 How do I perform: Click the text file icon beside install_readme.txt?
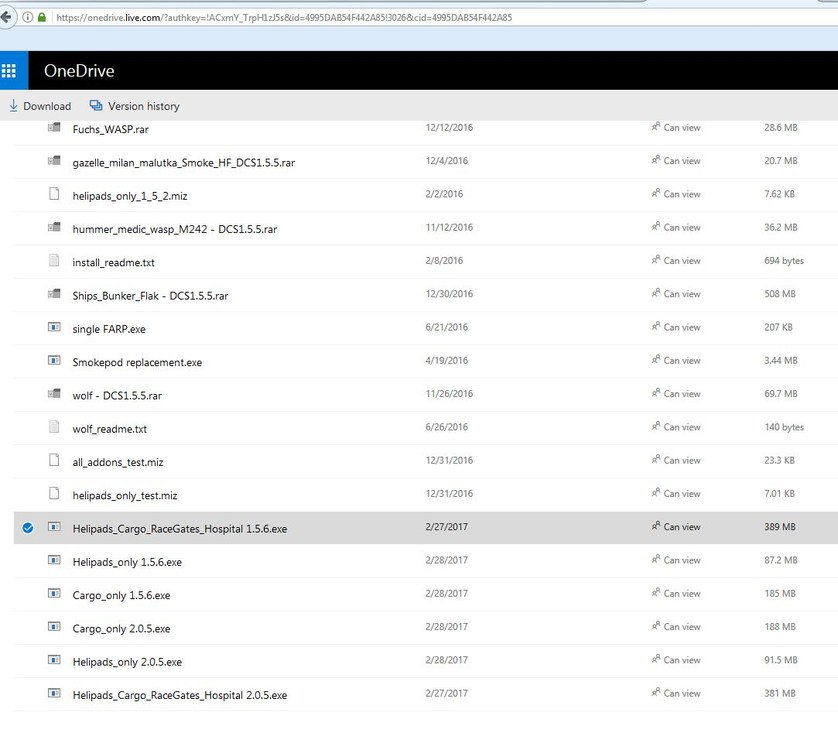[x=53, y=261]
